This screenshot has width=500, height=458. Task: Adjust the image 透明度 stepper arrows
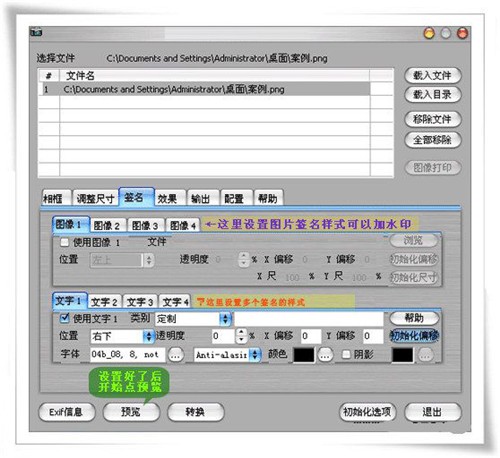[x=244, y=259]
